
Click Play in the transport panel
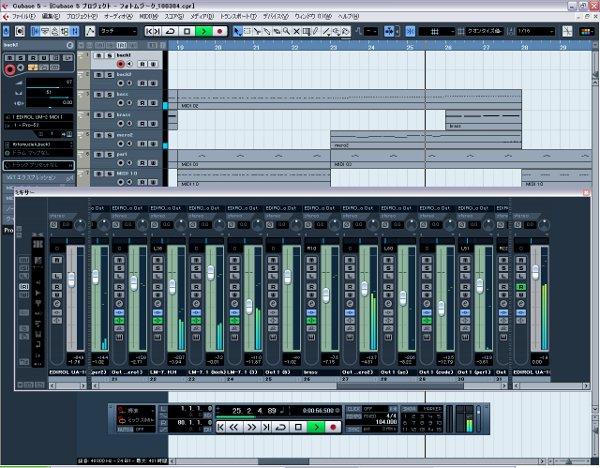click(316, 427)
